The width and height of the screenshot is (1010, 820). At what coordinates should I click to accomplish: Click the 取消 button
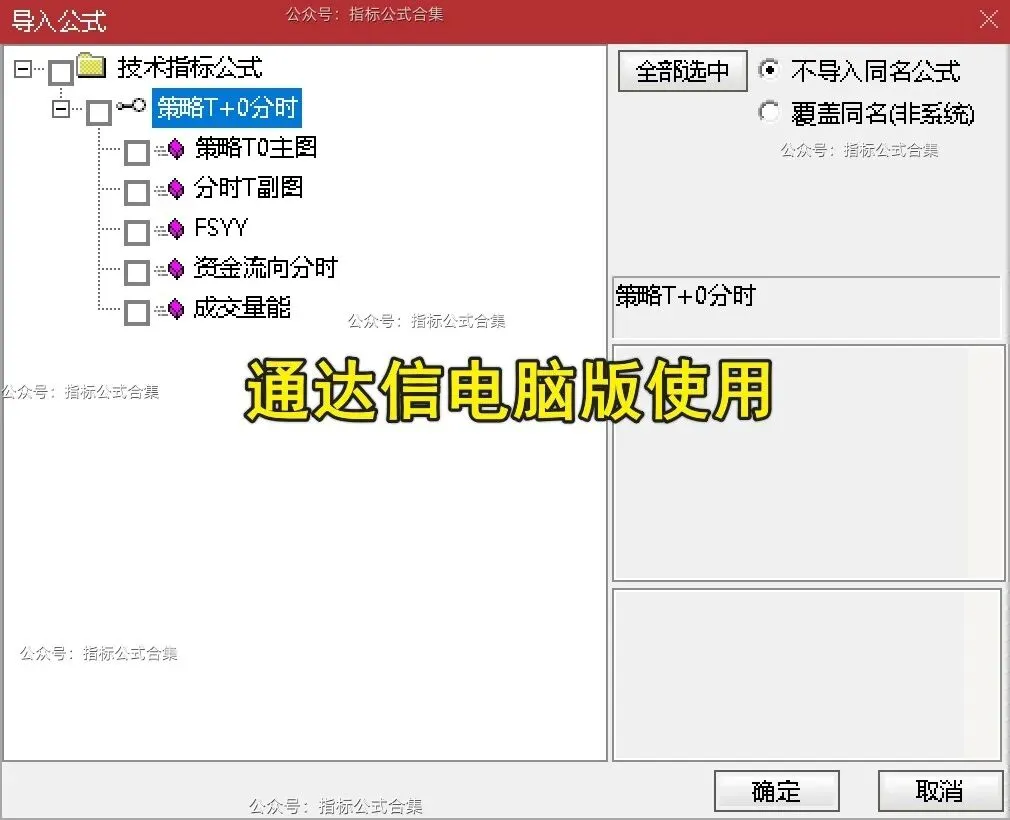(x=939, y=790)
